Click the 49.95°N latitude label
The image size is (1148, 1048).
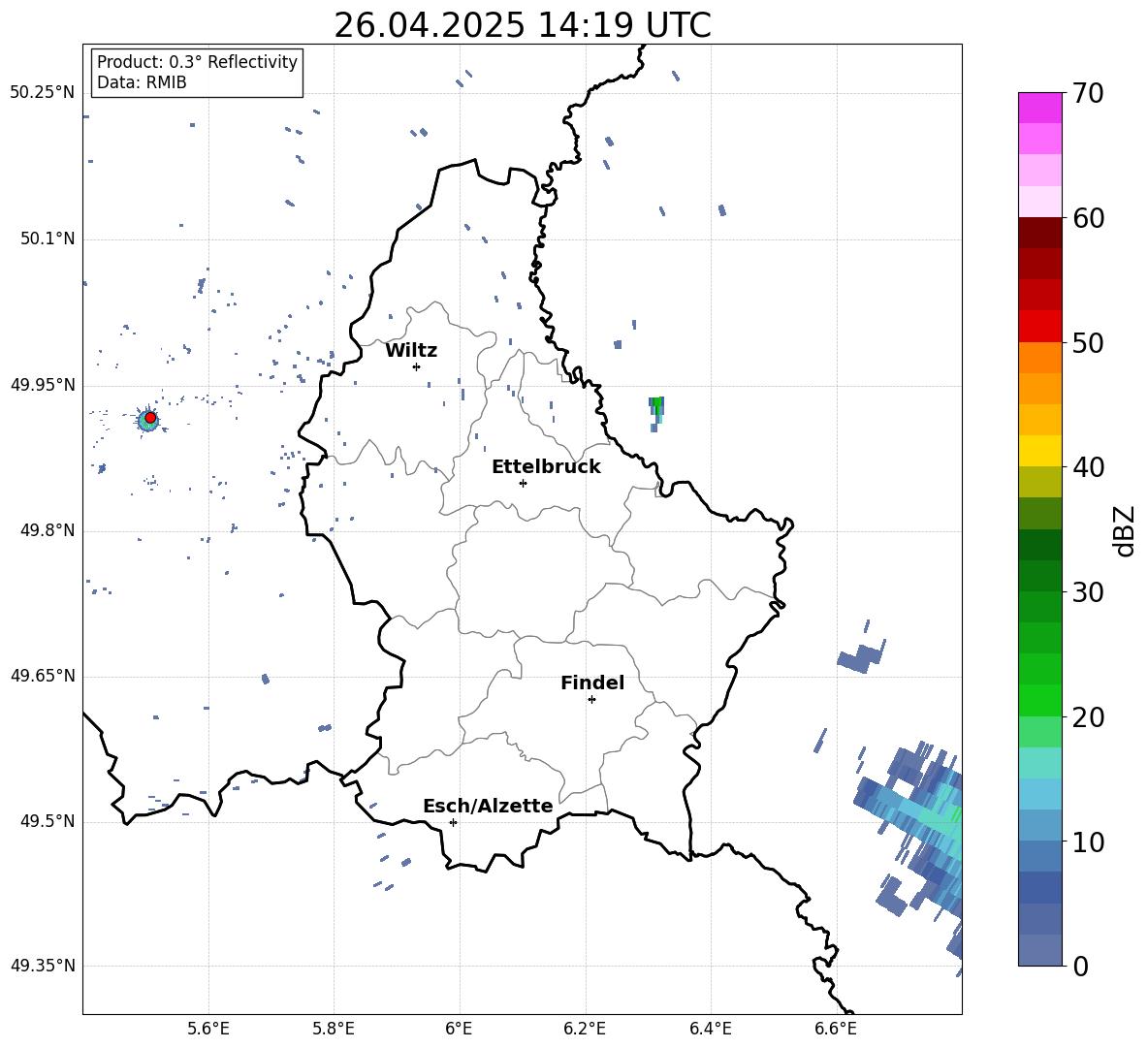43,385
